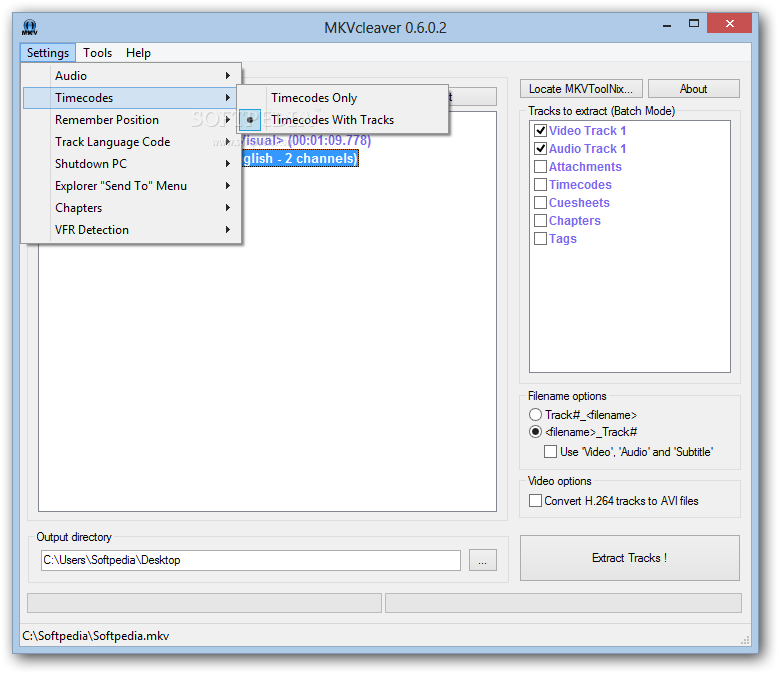Expand the Audio submenu
This screenshot has height=674, width=779.
[132, 75]
